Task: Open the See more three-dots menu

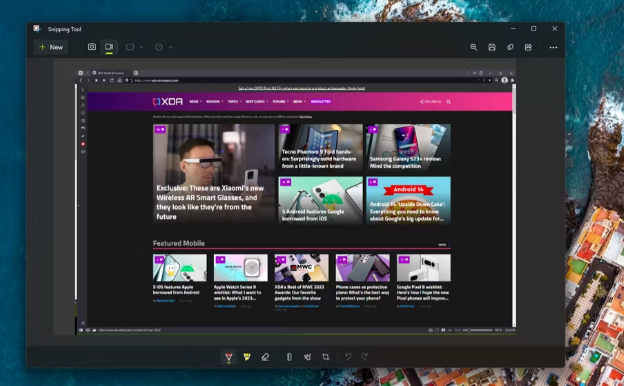Action: (x=553, y=47)
